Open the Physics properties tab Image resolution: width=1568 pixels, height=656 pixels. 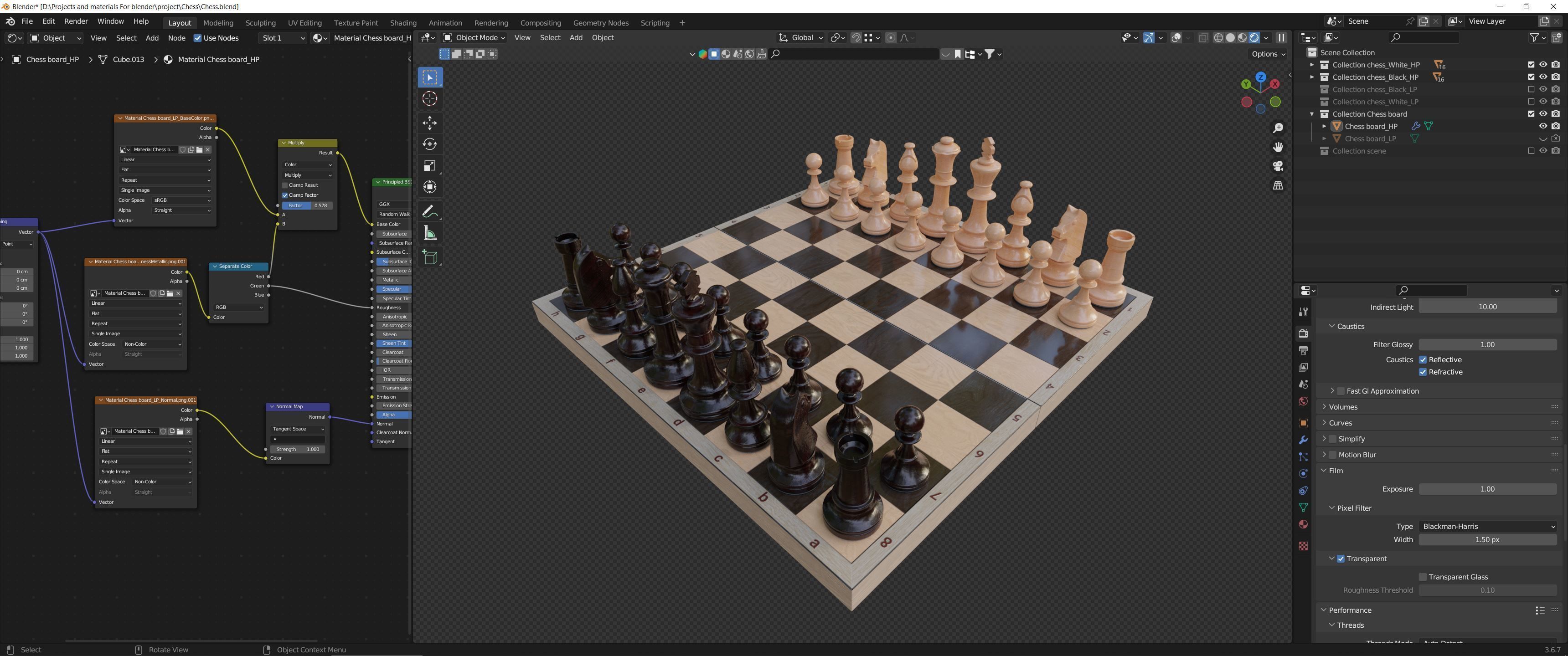[1303, 474]
